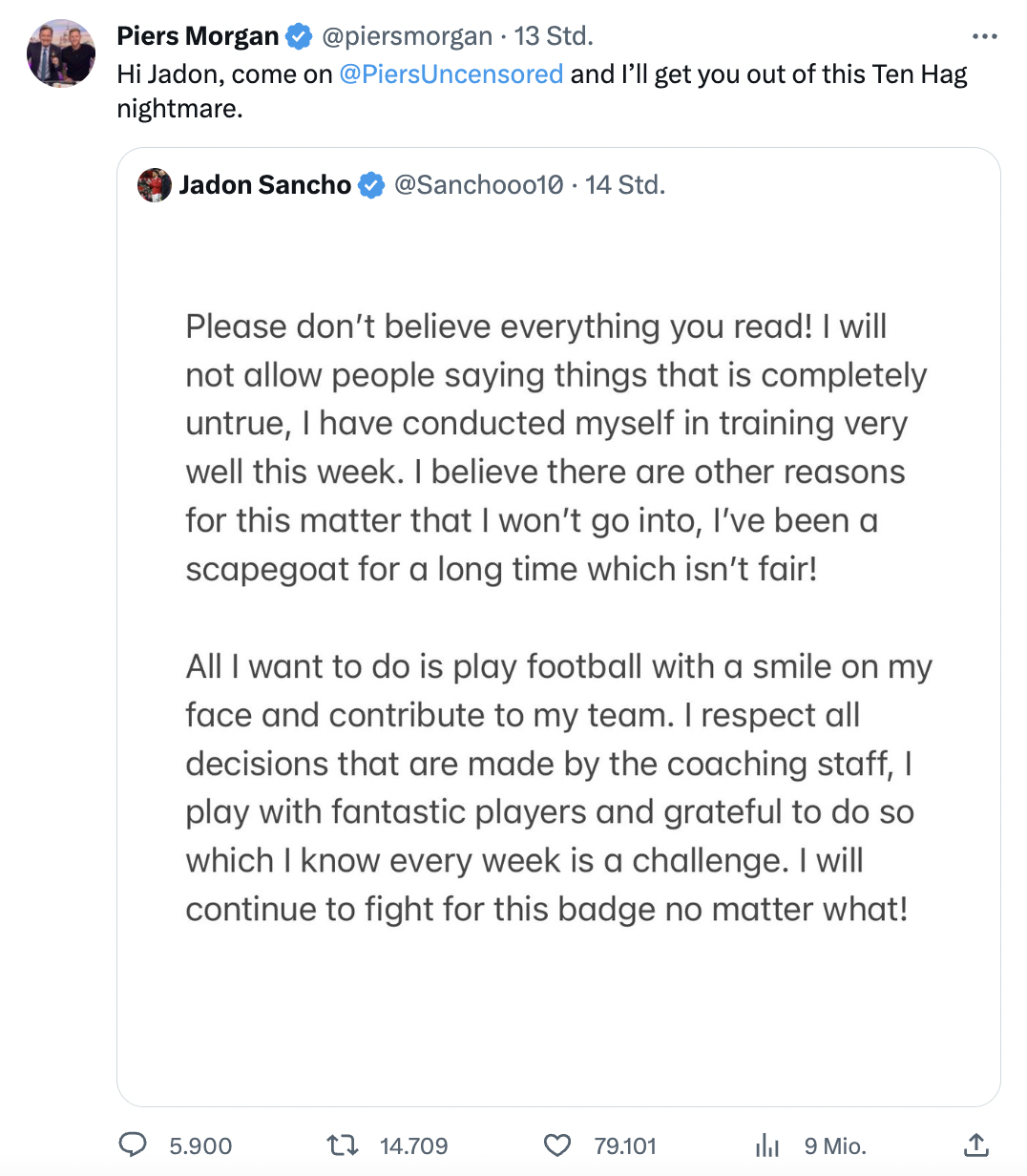Open the 13 Std. timestamp link
Viewport: 1027px width, 1176px height.
click(554, 37)
